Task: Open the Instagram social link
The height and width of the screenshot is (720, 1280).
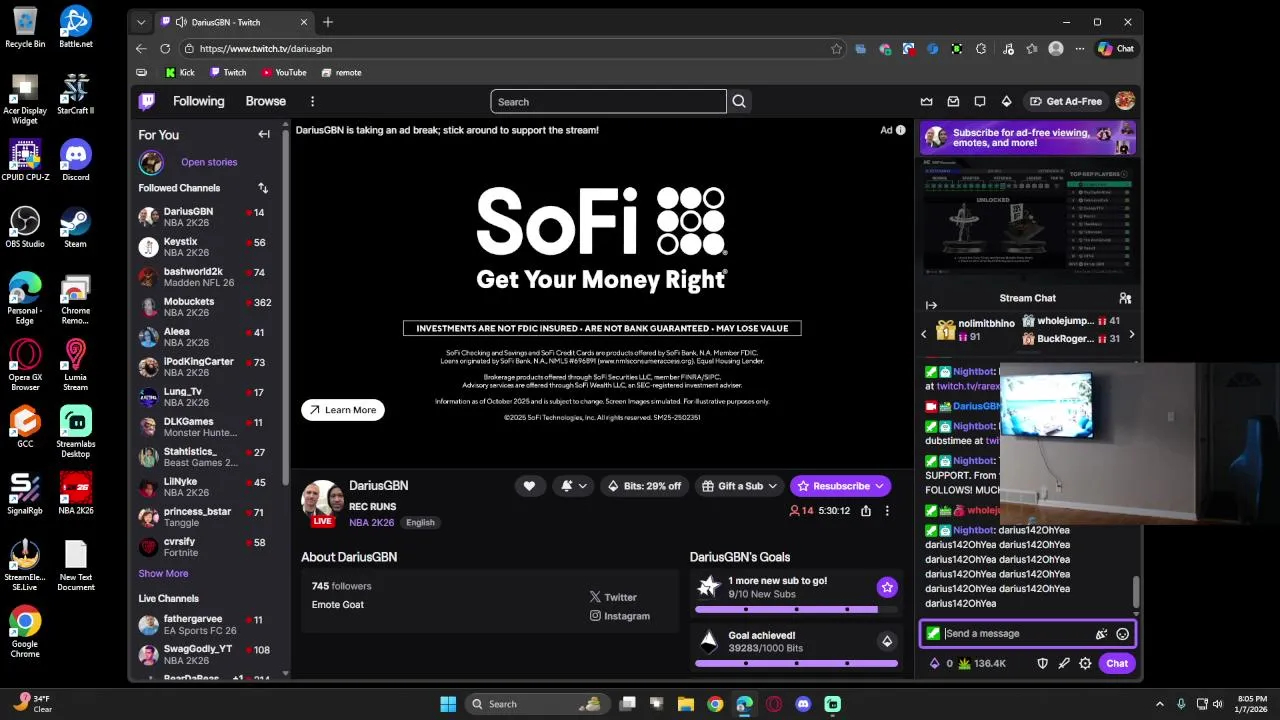Action: pyautogui.click(x=620, y=616)
